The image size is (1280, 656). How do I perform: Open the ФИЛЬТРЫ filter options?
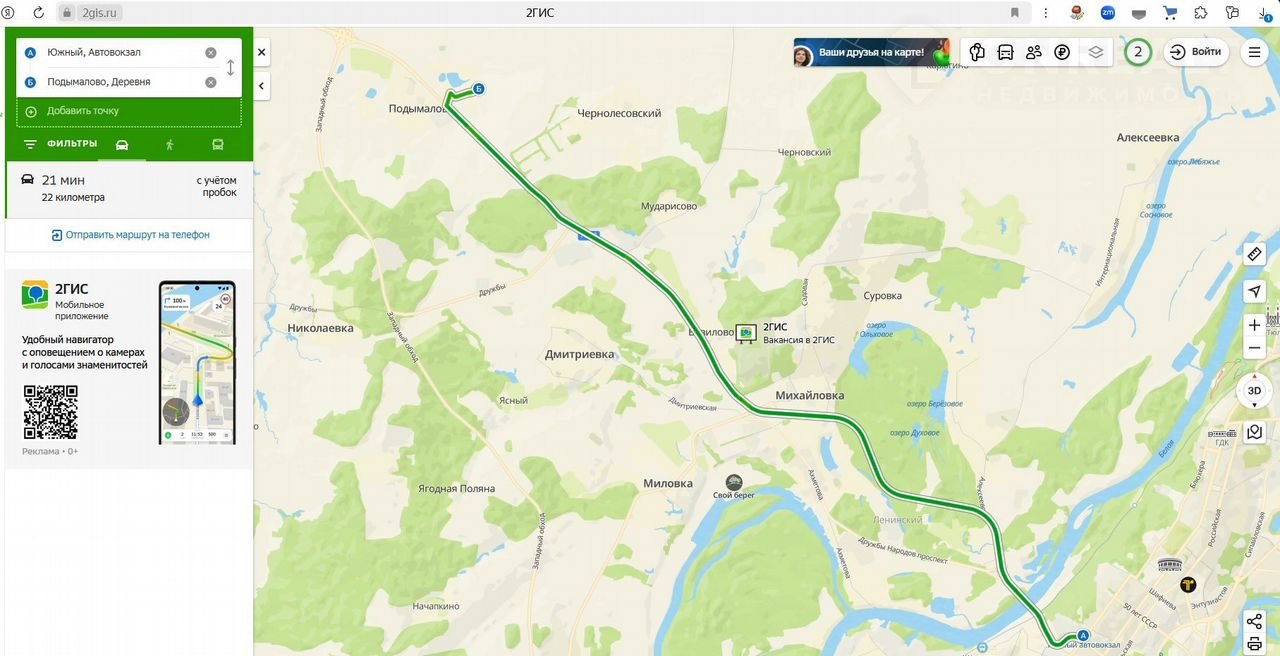click(x=61, y=144)
